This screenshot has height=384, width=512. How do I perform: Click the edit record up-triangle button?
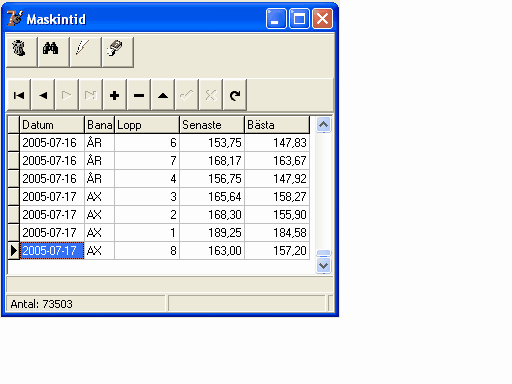click(163, 95)
